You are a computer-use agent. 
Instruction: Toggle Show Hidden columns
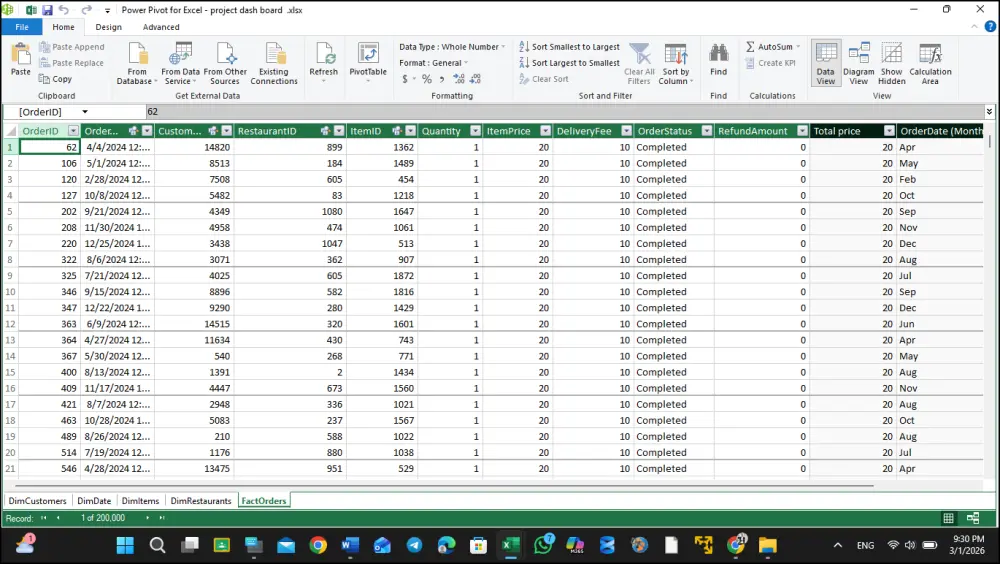pos(892,63)
